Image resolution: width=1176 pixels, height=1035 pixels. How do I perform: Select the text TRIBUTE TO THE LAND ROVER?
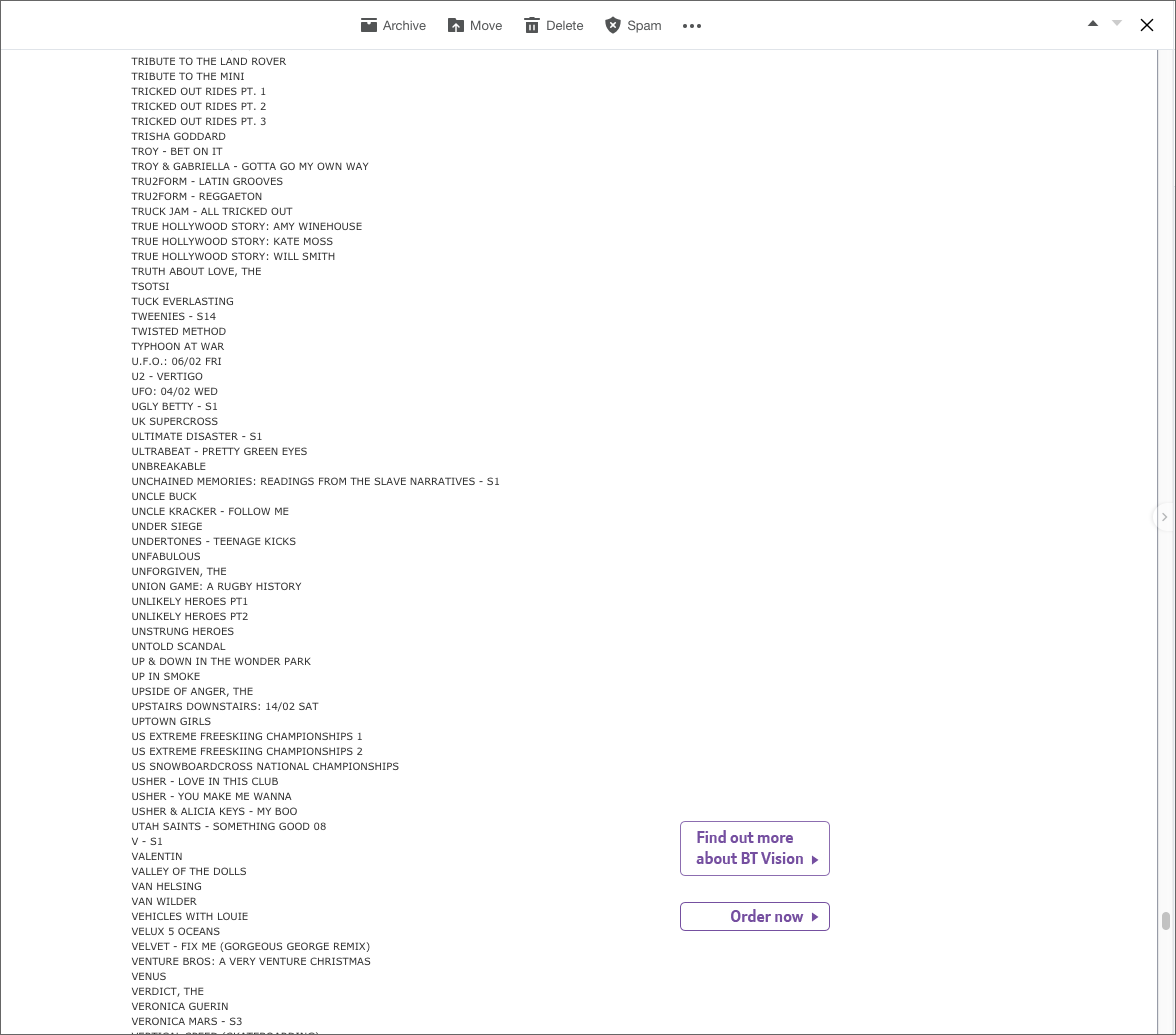coord(208,62)
